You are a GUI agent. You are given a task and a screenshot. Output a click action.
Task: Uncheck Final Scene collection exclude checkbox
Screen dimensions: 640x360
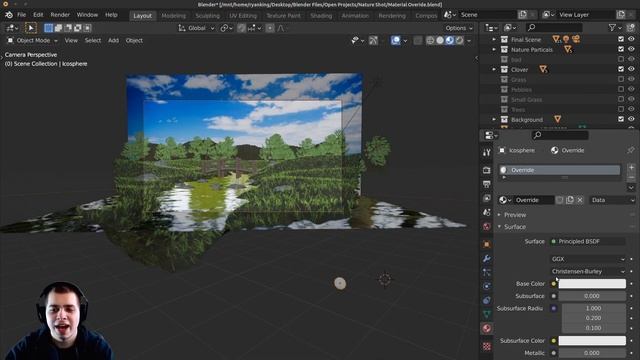click(x=621, y=39)
